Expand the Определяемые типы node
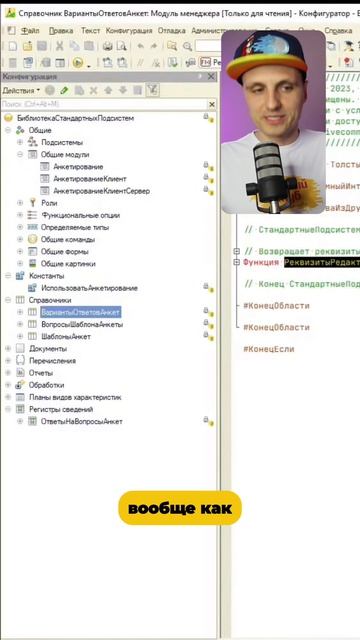The height and width of the screenshot is (640, 360). (x=20, y=227)
